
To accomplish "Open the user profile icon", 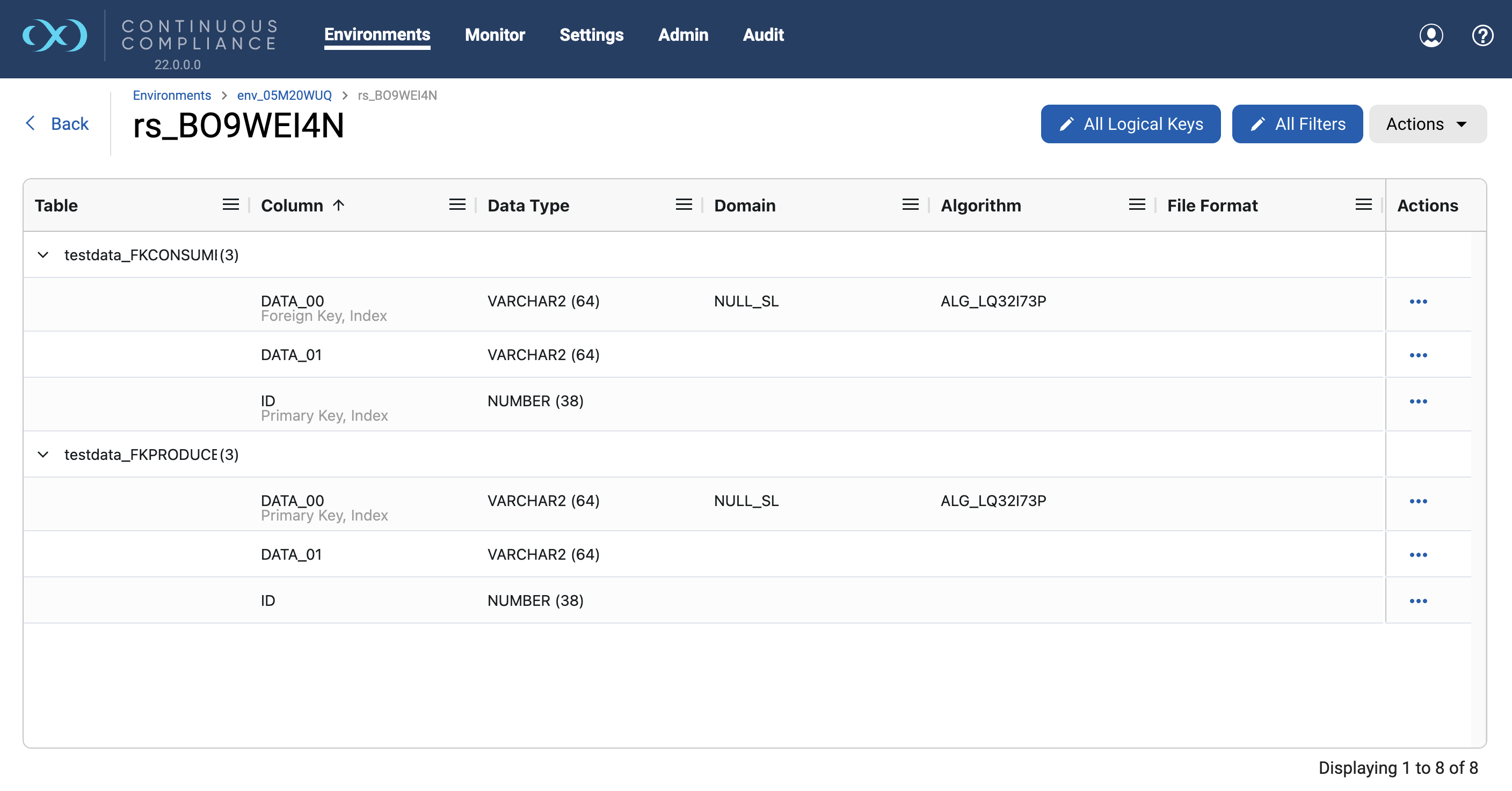I will pyautogui.click(x=1431, y=35).
